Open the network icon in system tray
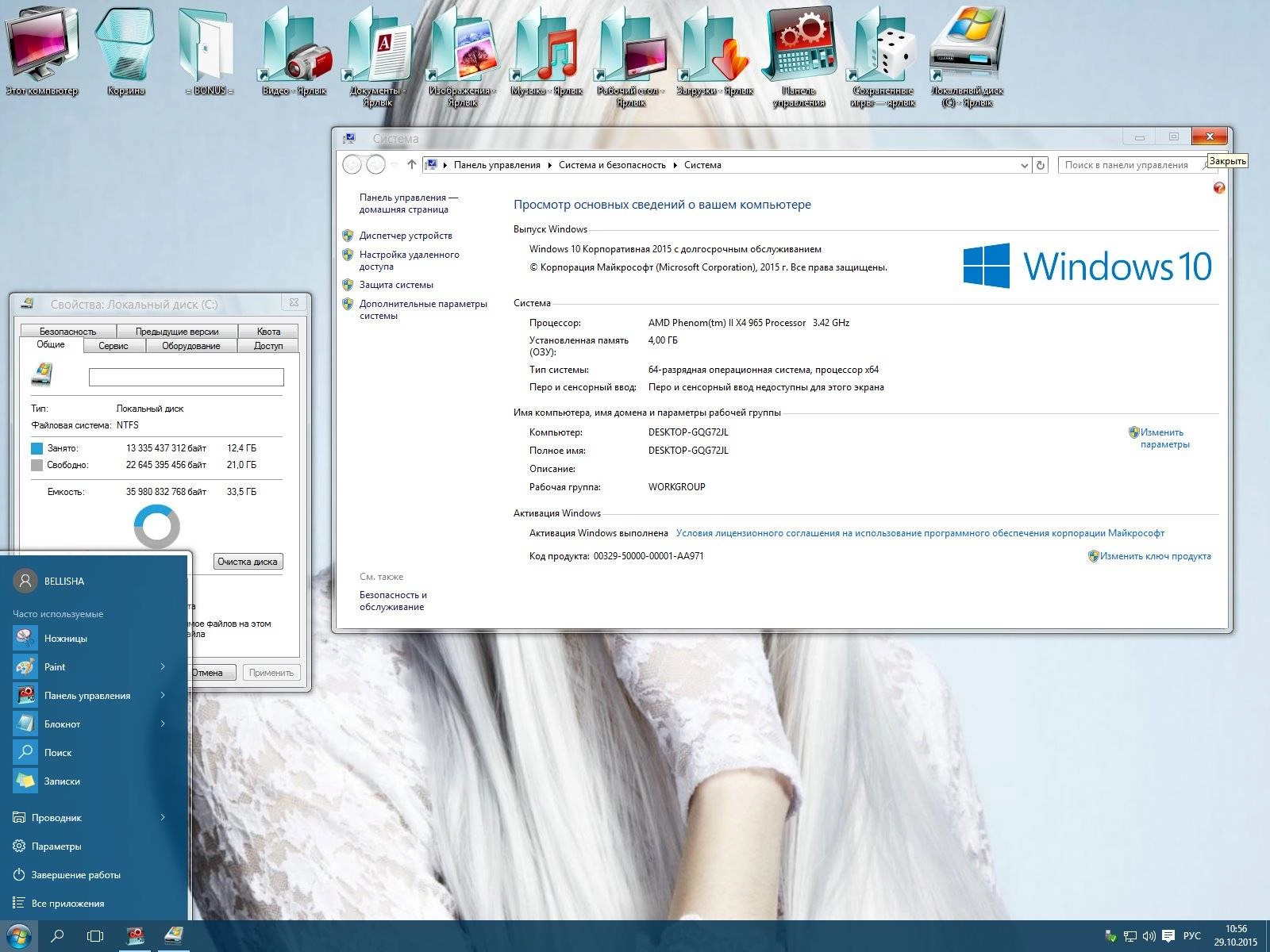This screenshot has width=1270, height=952. pos(1130,936)
